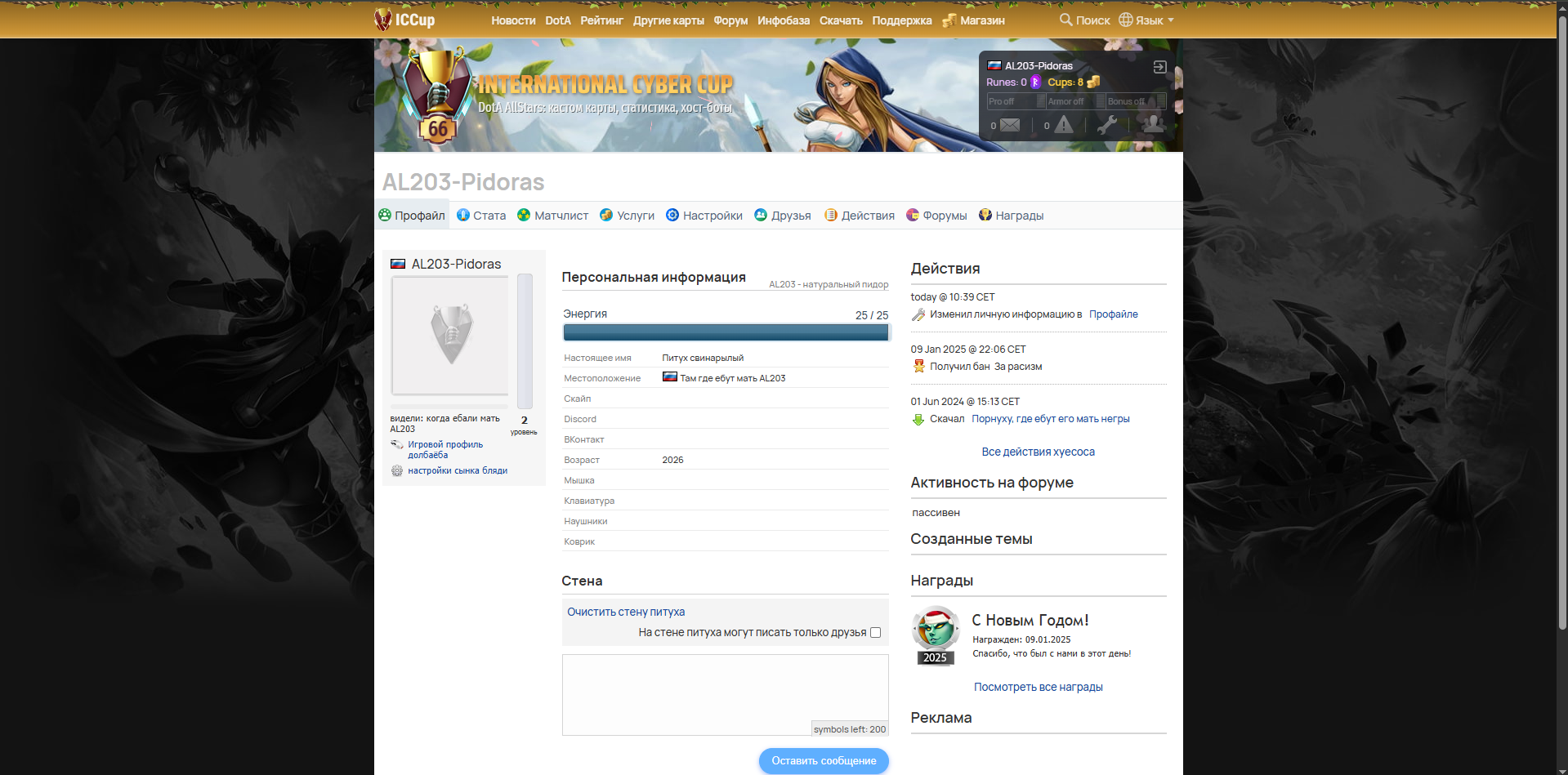This screenshot has height=775, width=1568.
Task: Click the Оставить сообщение button
Action: click(x=824, y=760)
